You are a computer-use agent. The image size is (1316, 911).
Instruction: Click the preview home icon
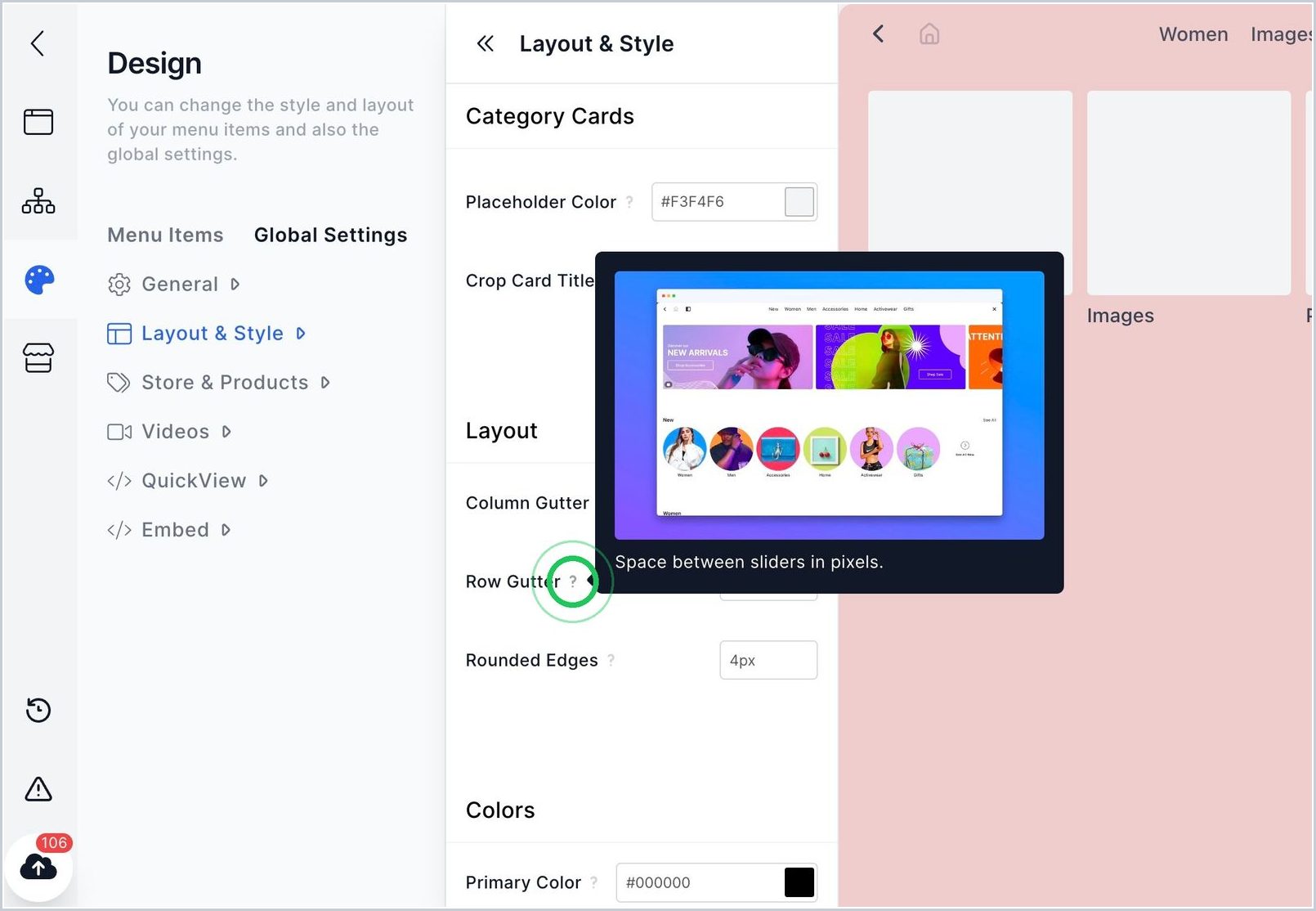[929, 34]
